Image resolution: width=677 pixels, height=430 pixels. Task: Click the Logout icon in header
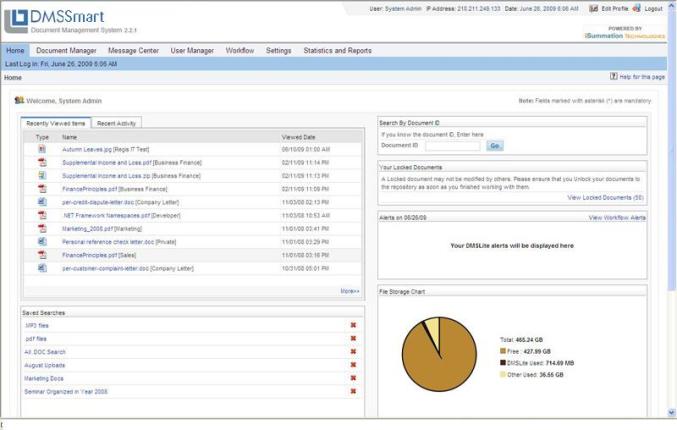point(636,8)
